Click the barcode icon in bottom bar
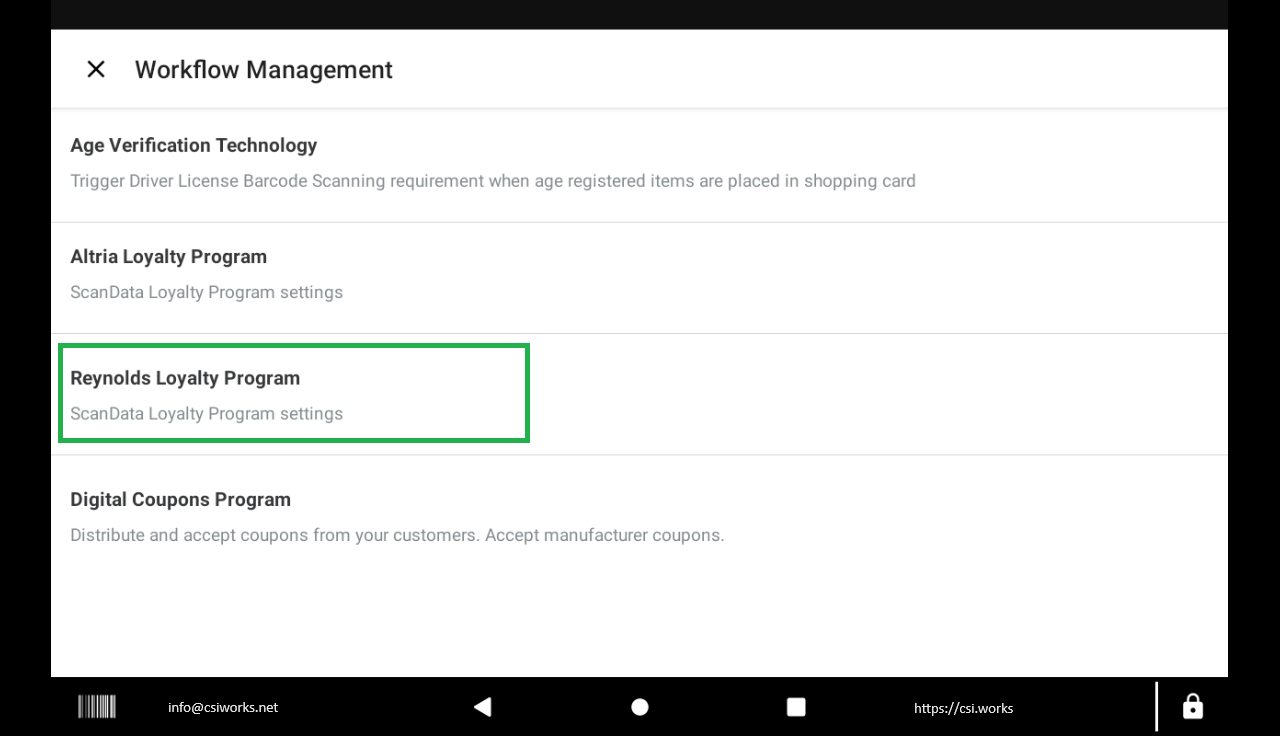Screen dimensions: 1280x736 tap(97, 707)
